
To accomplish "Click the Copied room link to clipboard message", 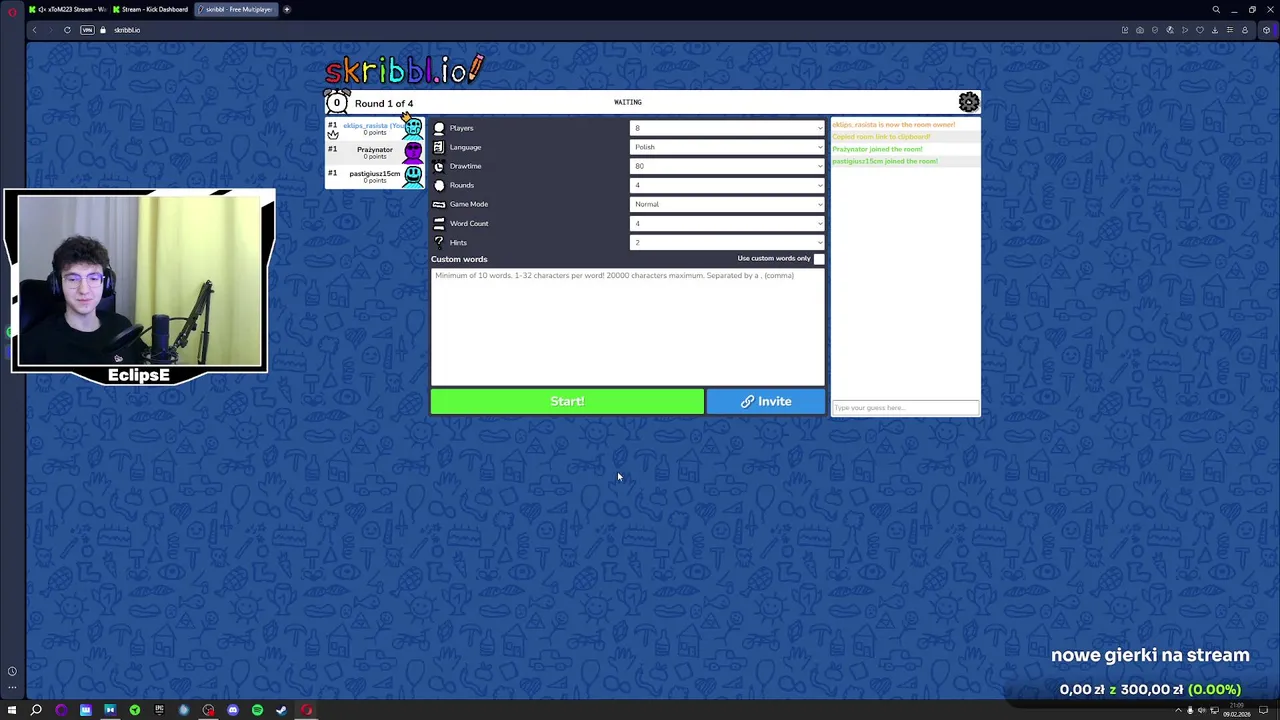I will click(881, 137).
